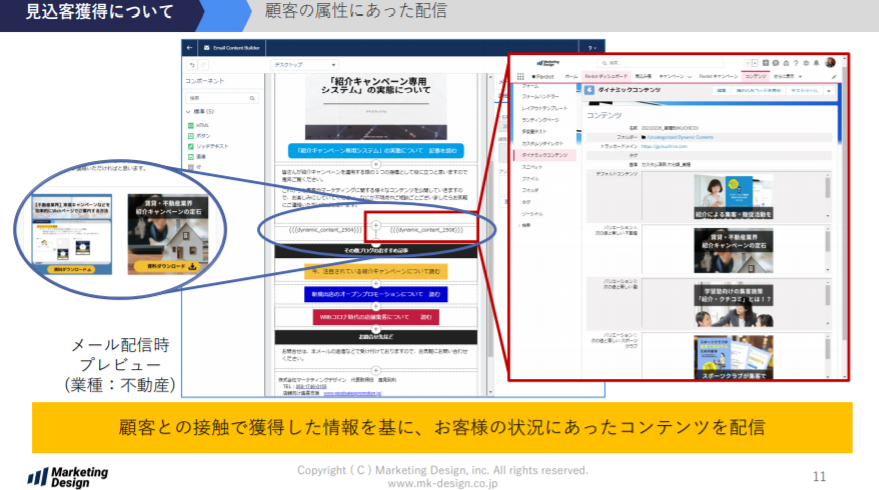Click the pencil edit icon in nav bar
The width and height of the screenshot is (879, 490).
tap(834, 75)
